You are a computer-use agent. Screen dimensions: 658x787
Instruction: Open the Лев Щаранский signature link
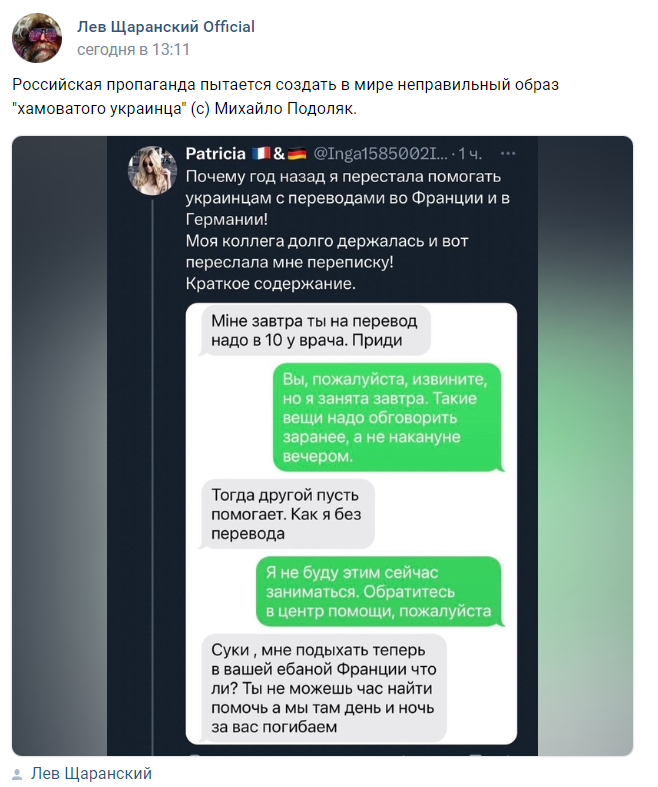(91, 773)
